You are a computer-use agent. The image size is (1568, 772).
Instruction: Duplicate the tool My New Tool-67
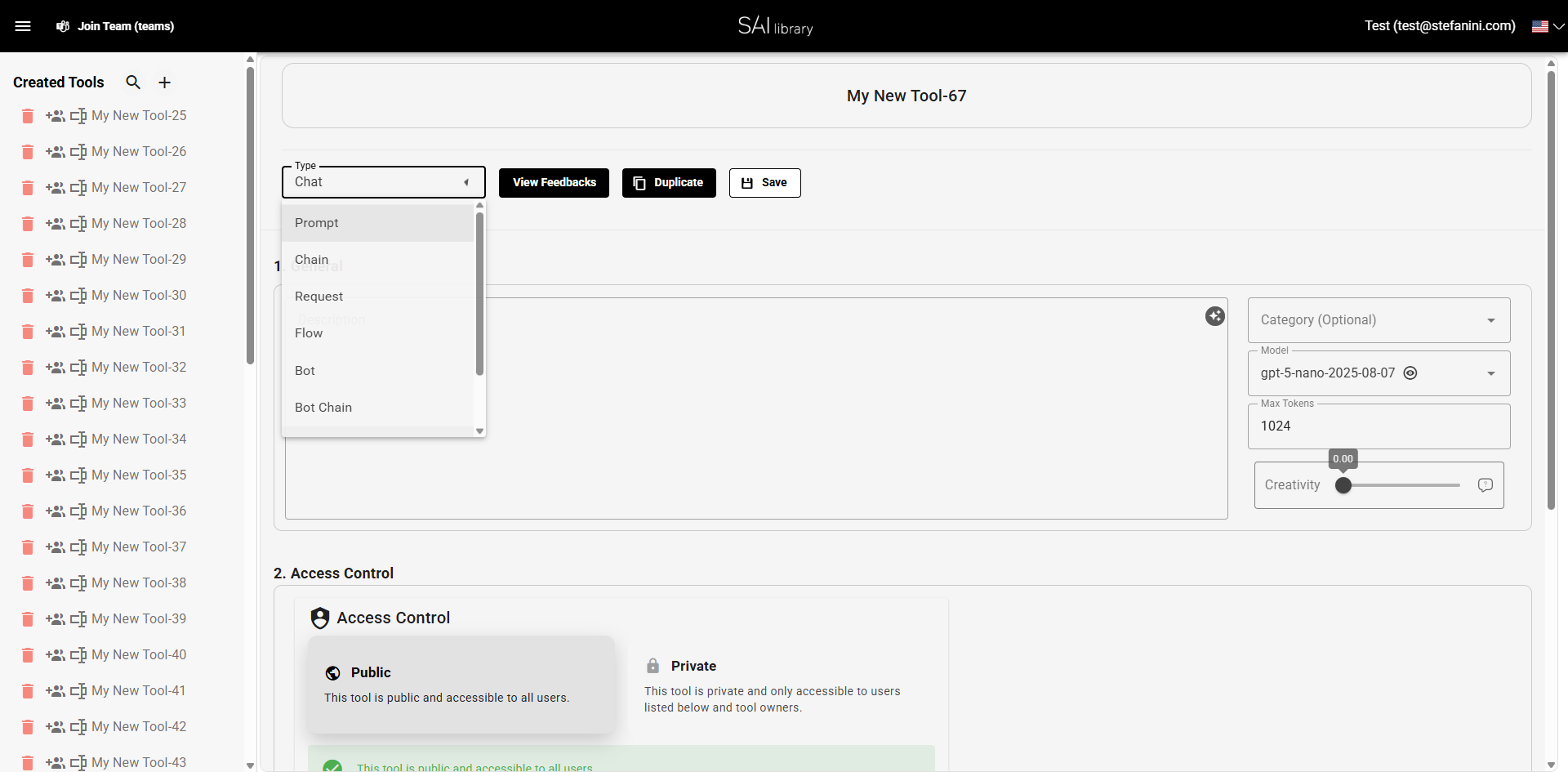pyautogui.click(x=669, y=182)
